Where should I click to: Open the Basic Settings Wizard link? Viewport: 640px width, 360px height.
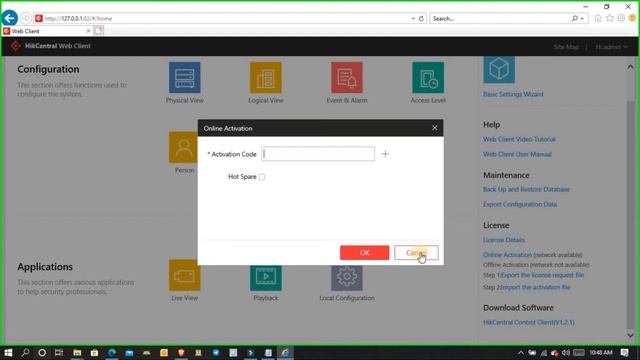coord(513,94)
